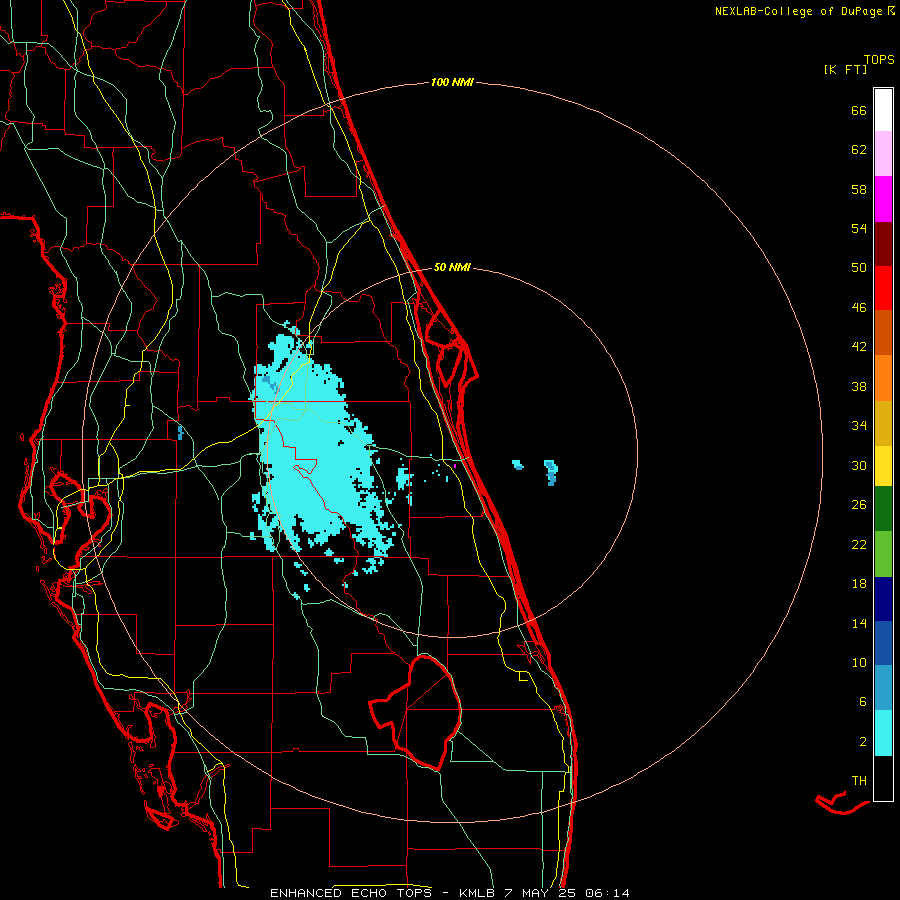
Task: Click the legend value 66
Action: (859, 111)
